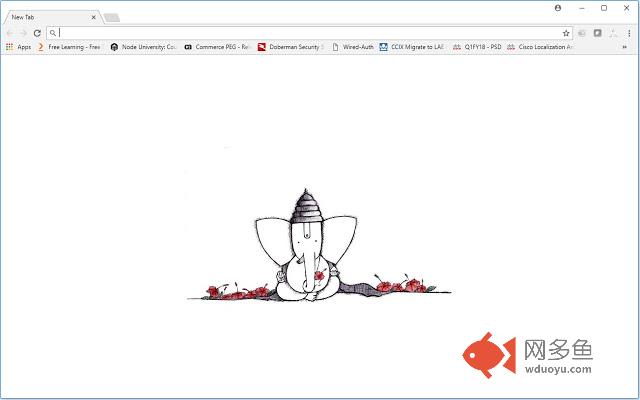Open a new tab using the blank tab button
This screenshot has height=400, width=640.
tap(111, 18)
